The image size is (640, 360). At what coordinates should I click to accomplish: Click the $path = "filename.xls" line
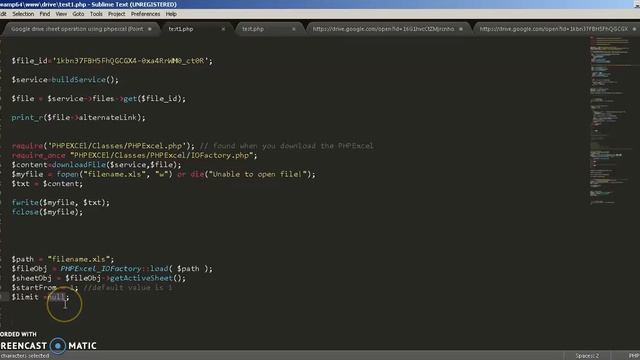coord(63,259)
